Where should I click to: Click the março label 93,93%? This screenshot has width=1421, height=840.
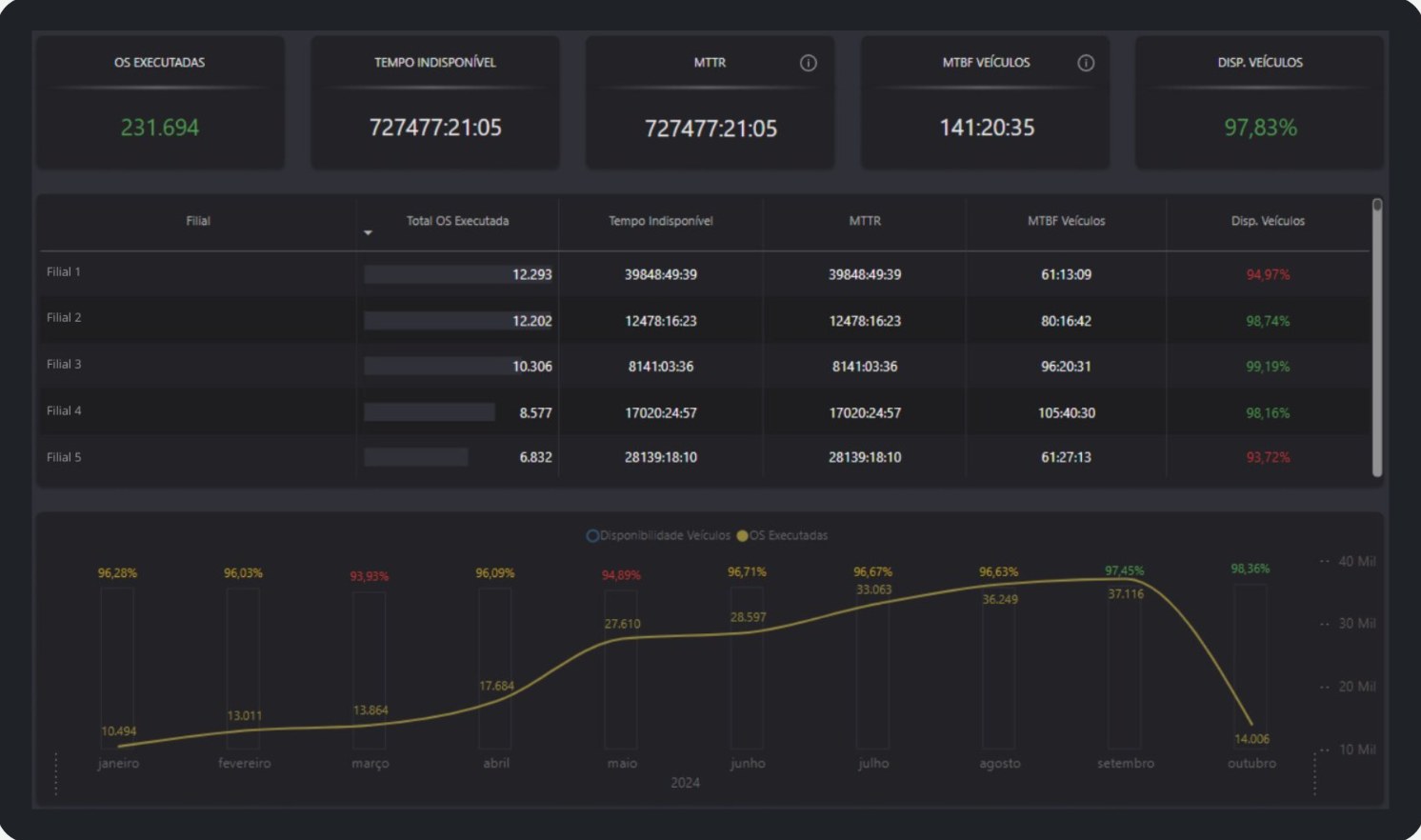point(369,576)
